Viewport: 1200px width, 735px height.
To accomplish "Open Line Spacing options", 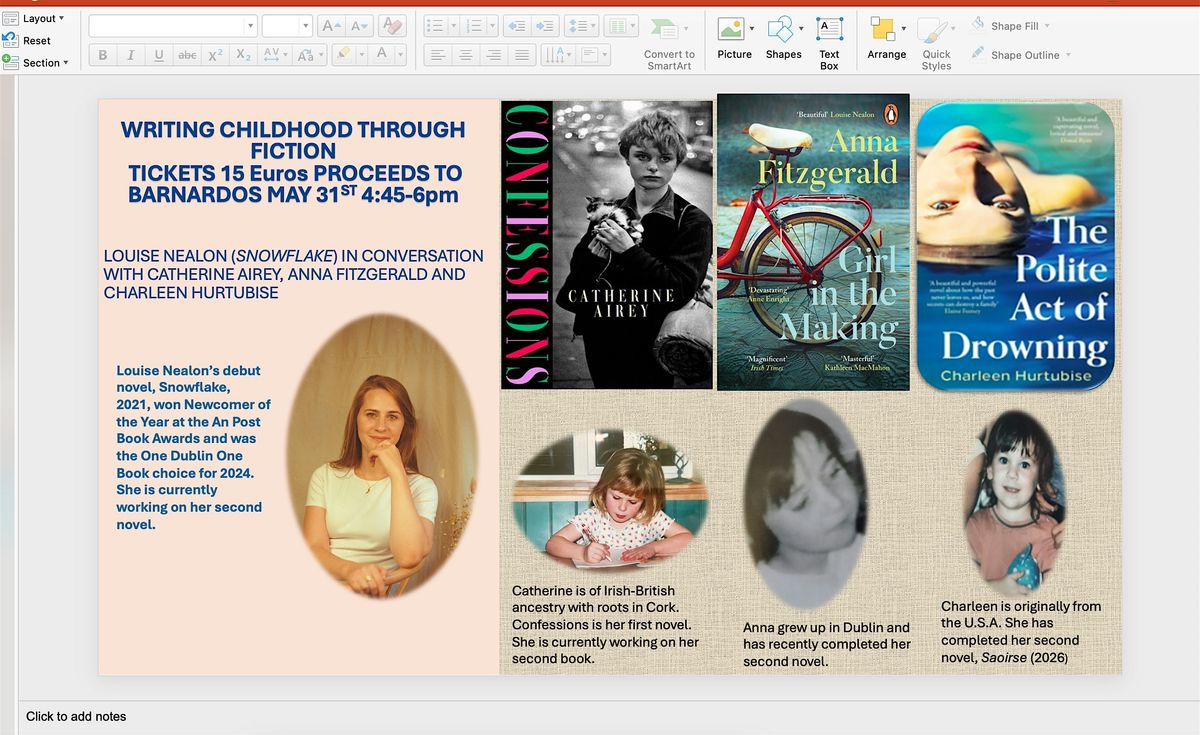I will (581, 26).
